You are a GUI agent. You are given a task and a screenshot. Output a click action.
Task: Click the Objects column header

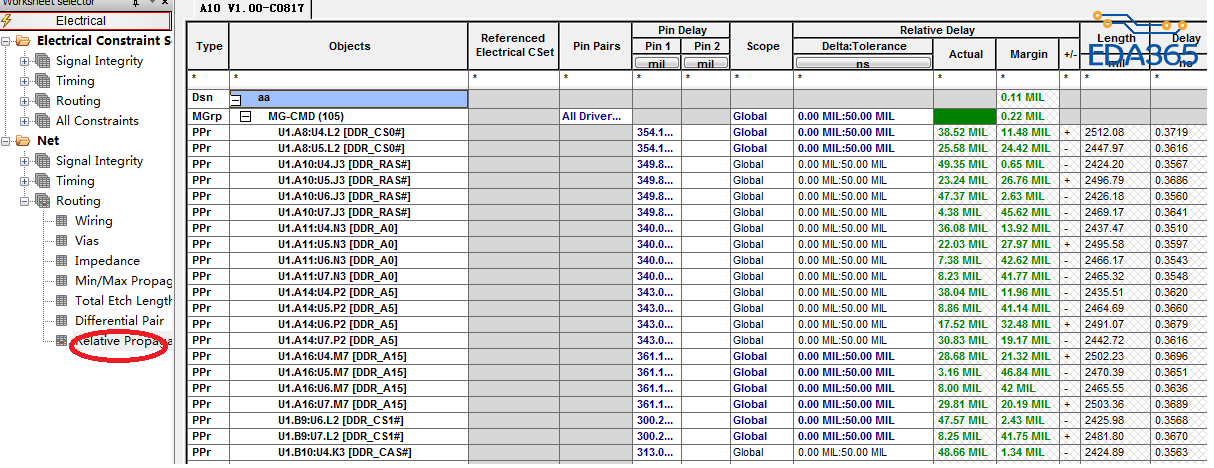349,46
